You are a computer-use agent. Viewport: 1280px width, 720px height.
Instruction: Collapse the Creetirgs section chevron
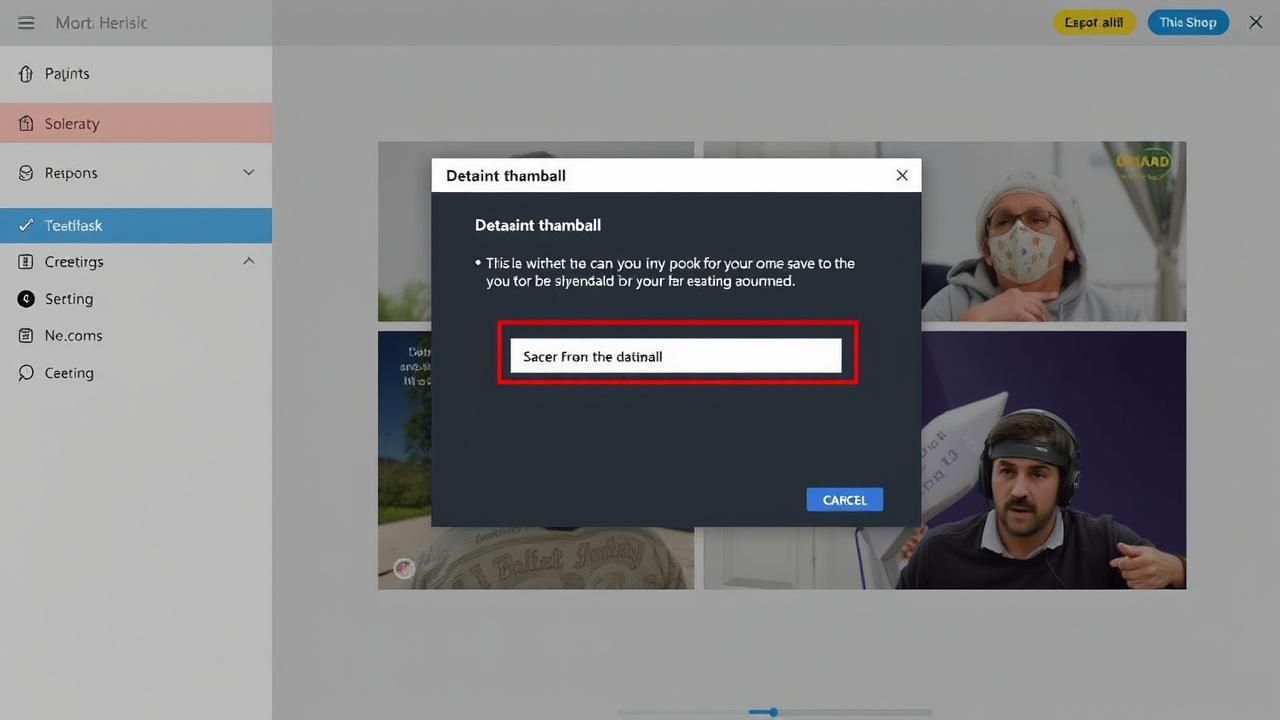[x=249, y=261]
